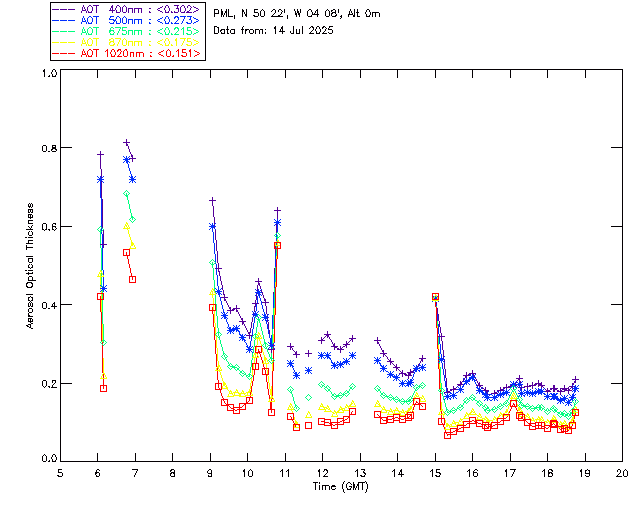The height and width of the screenshot is (512, 640).
Task: Click the 16 x-axis tick label
Action: (472, 474)
